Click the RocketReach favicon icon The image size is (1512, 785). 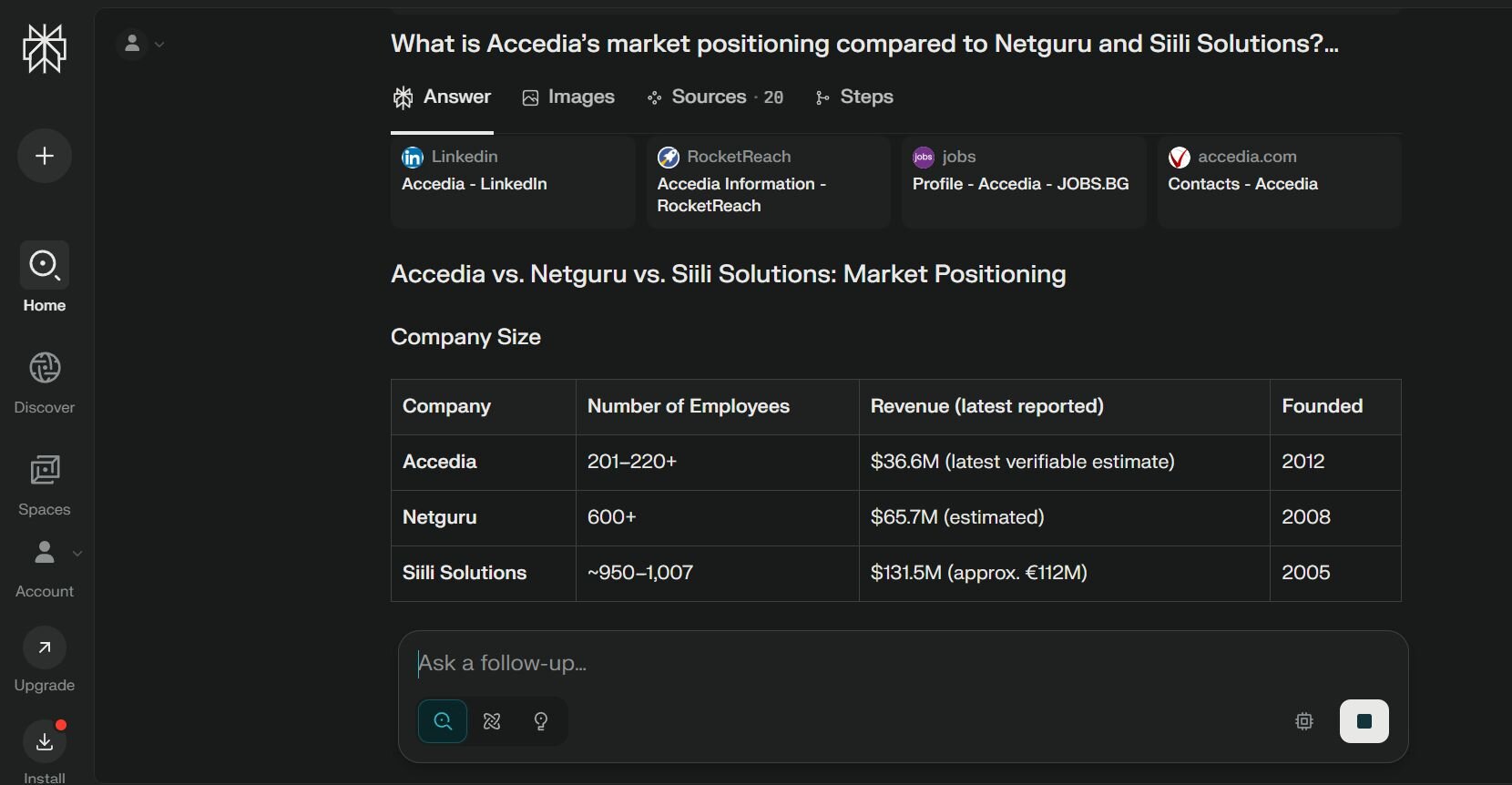pos(669,158)
